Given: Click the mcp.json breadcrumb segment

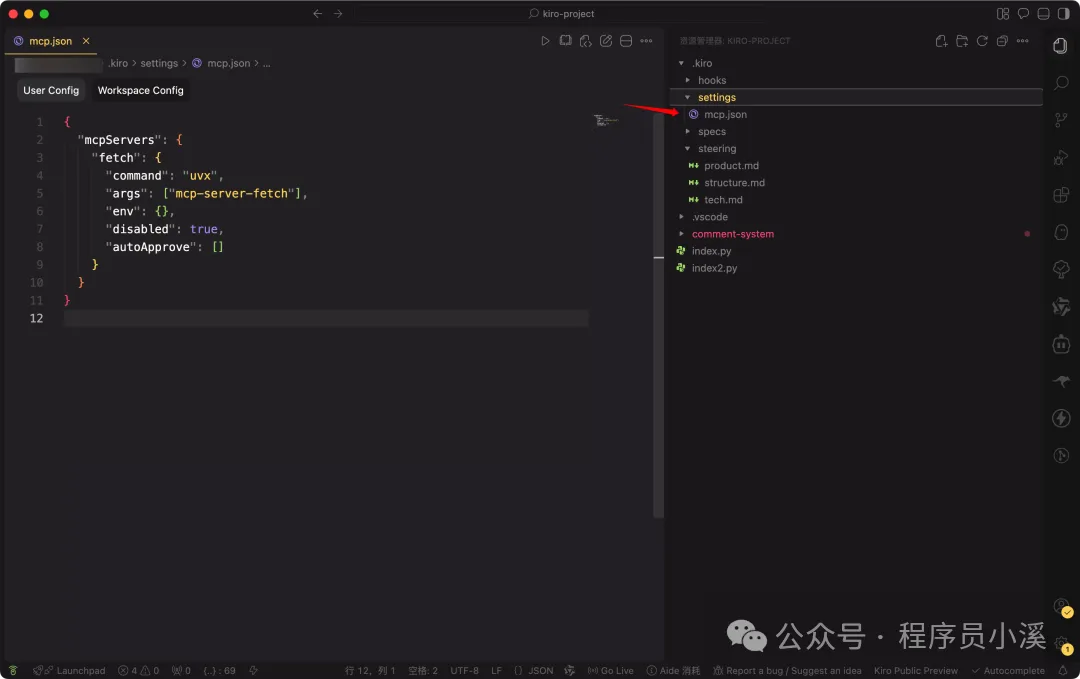Looking at the screenshot, I should [x=229, y=63].
